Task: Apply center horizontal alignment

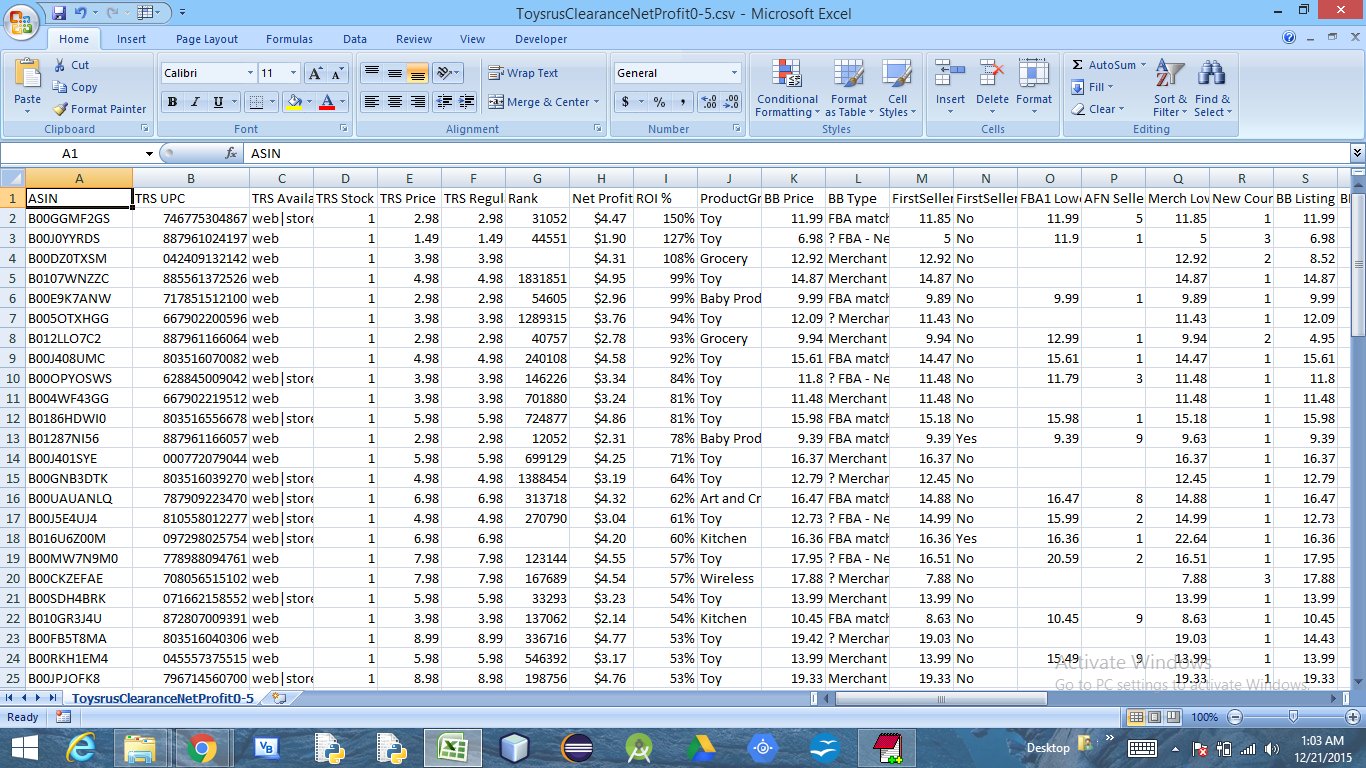Action: tap(395, 102)
